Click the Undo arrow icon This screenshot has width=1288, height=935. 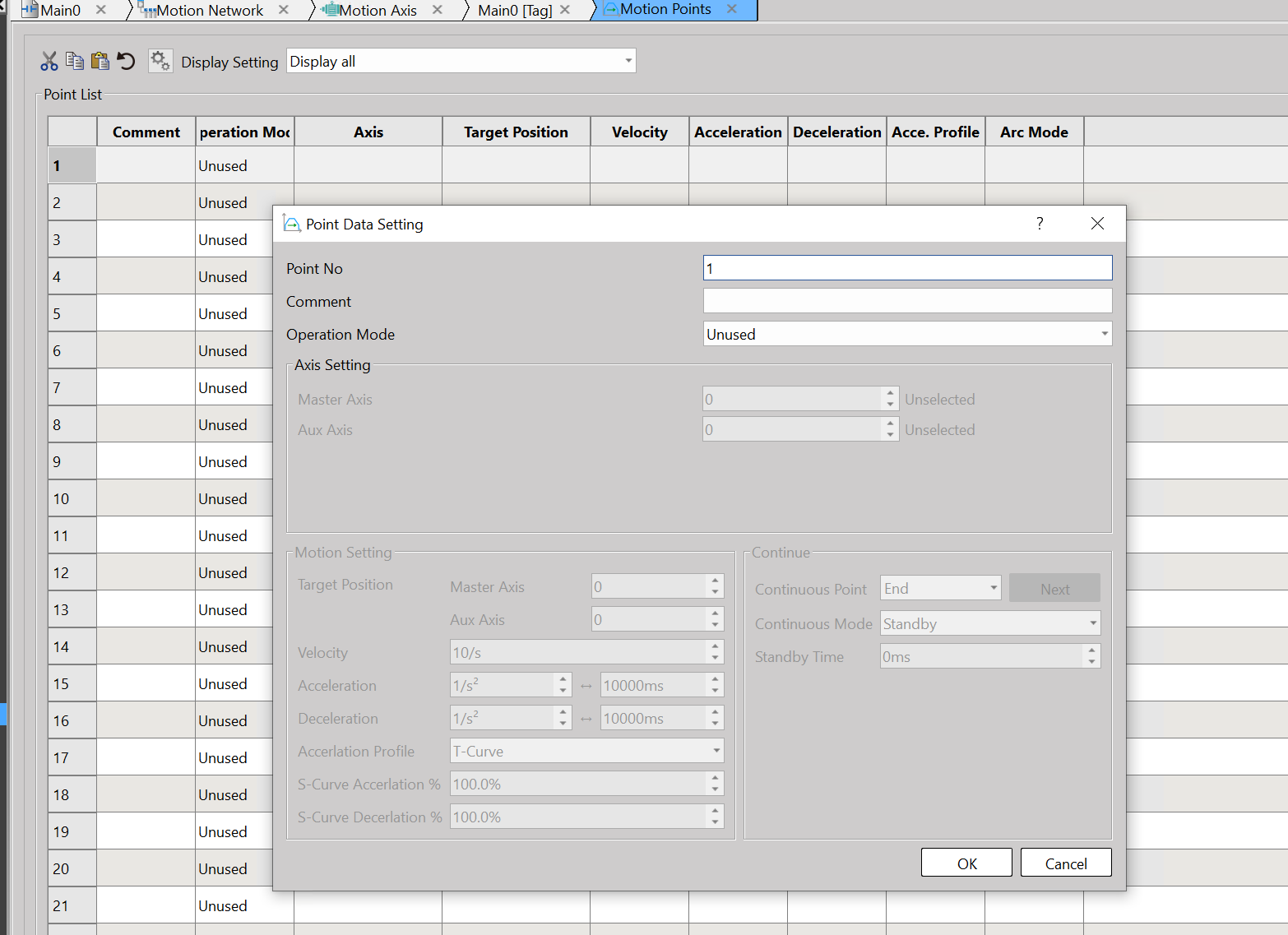[x=126, y=62]
